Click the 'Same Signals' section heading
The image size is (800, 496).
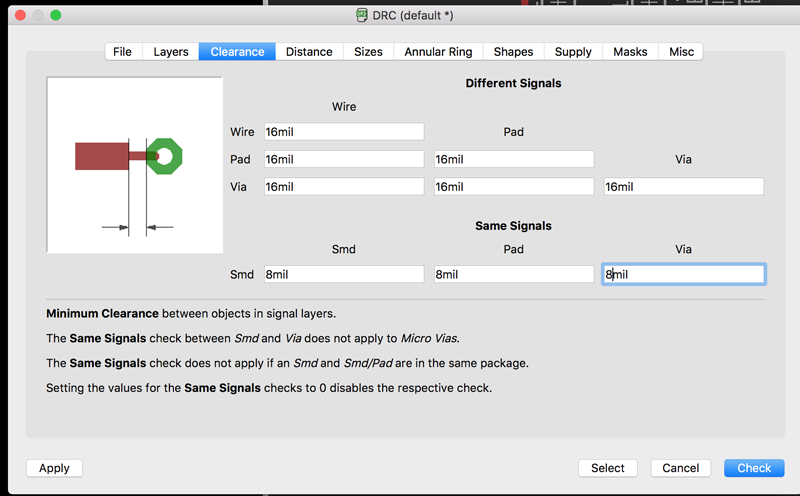pyautogui.click(x=513, y=226)
